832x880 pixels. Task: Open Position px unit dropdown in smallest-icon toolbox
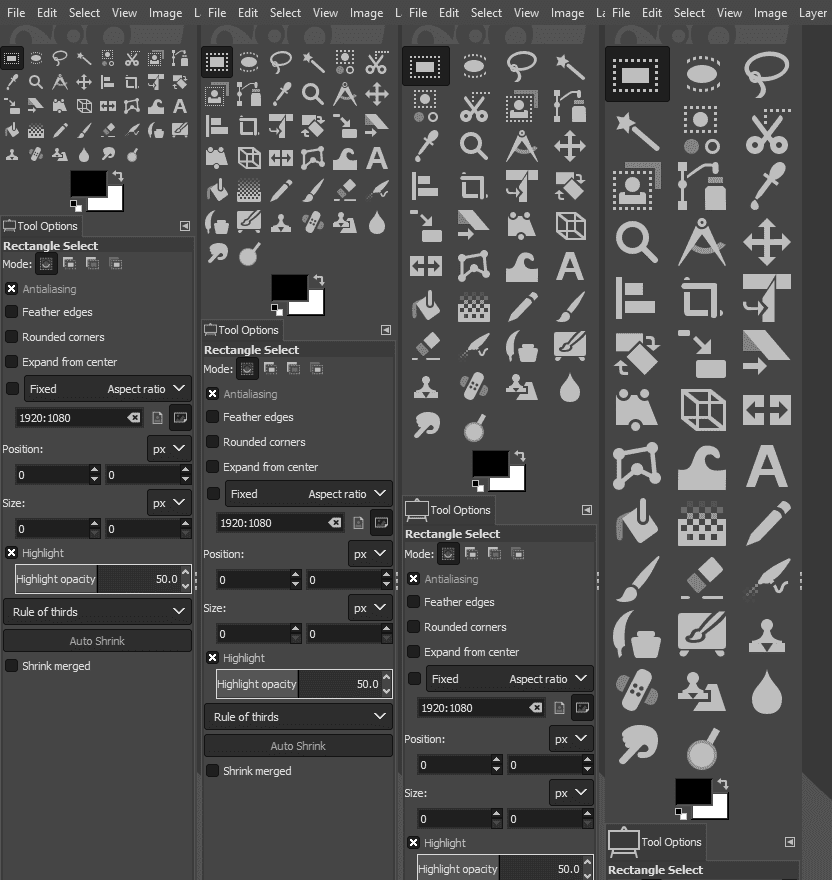pos(169,449)
